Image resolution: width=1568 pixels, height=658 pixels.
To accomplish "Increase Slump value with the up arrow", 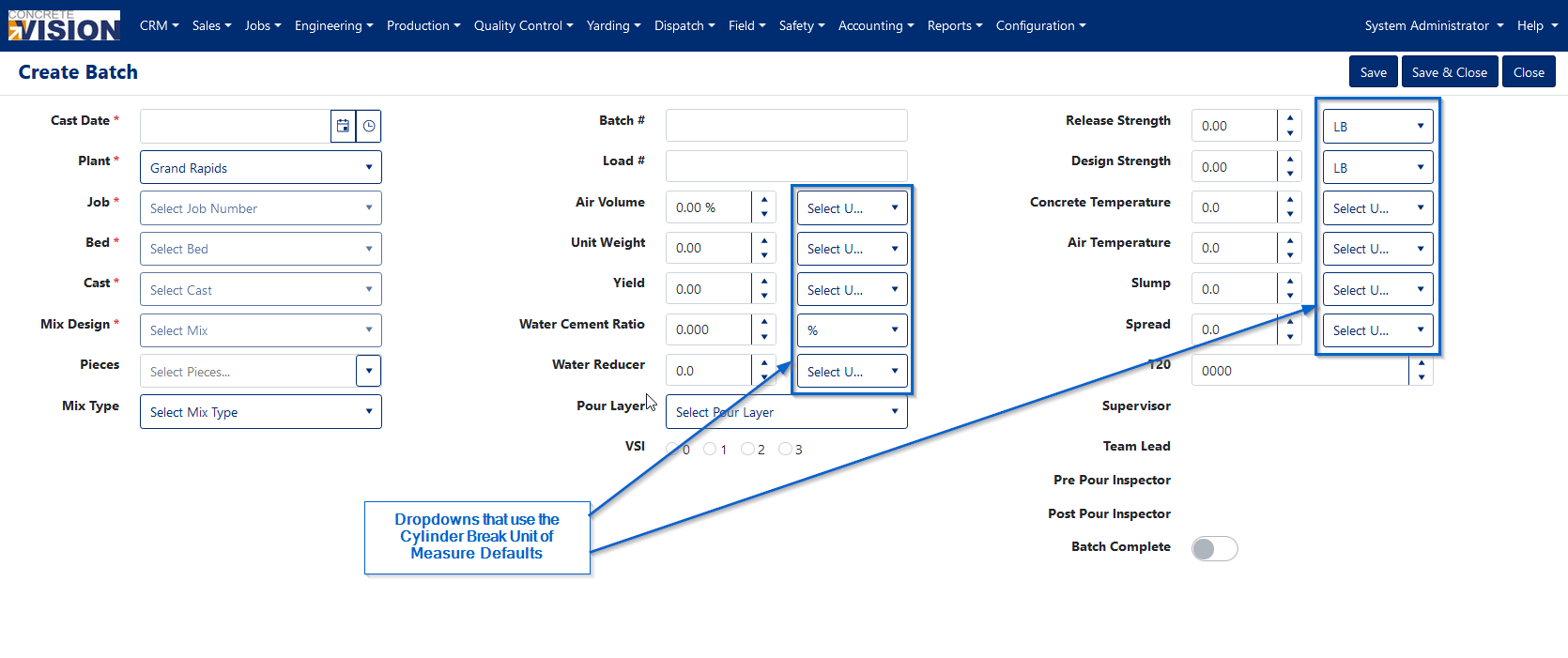I will coord(1290,282).
